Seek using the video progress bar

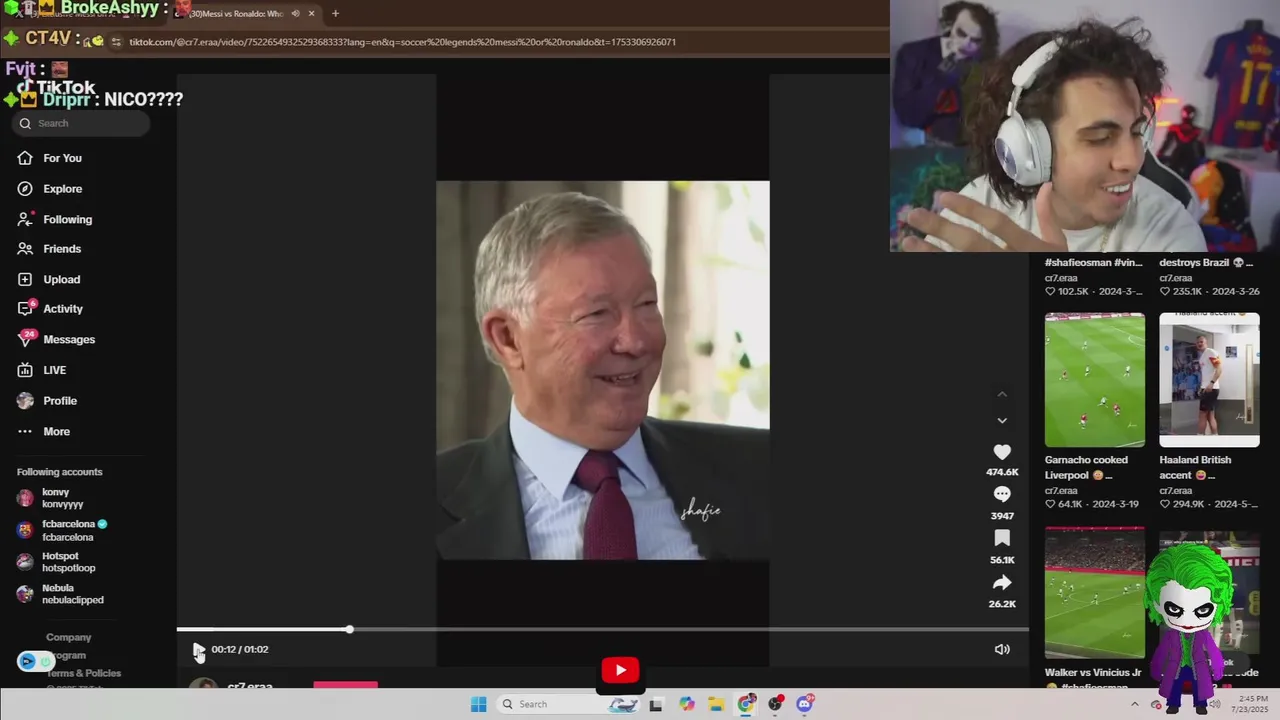[x=603, y=629]
